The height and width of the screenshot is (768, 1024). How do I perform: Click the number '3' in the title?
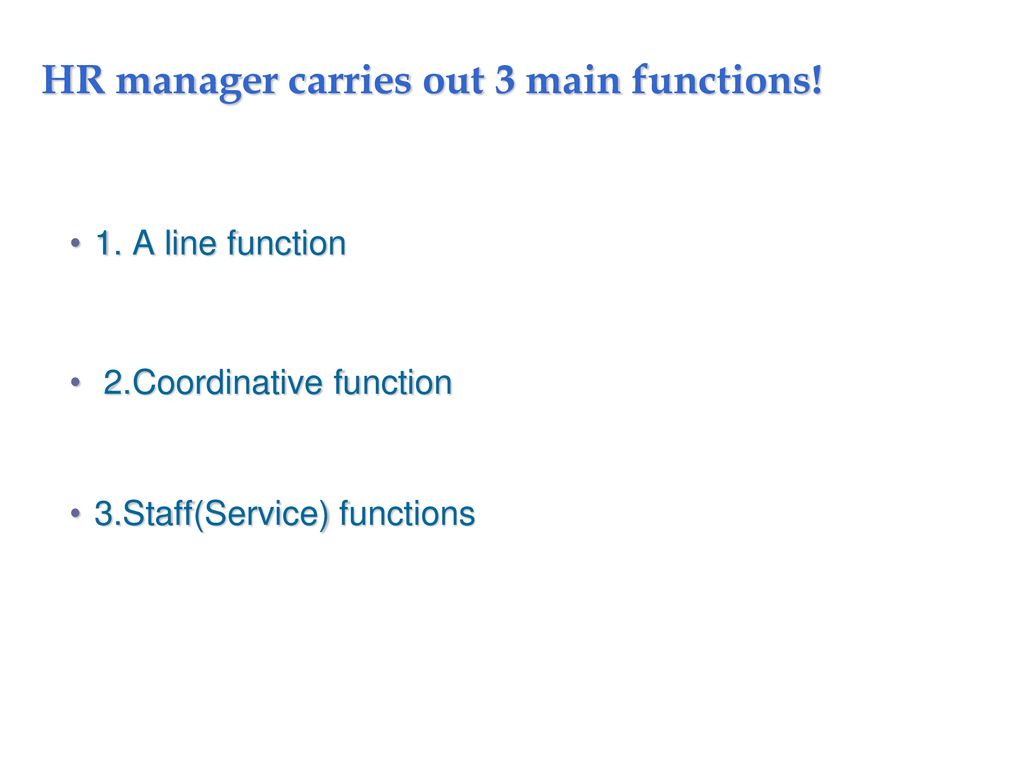point(504,81)
